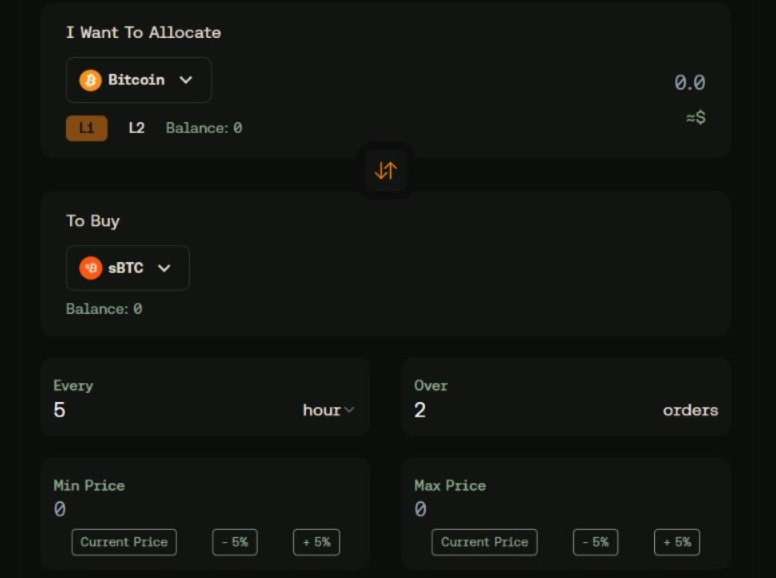776x578 pixels.
Task: Decrease Max Price by 5%
Action: pyautogui.click(x=595, y=542)
